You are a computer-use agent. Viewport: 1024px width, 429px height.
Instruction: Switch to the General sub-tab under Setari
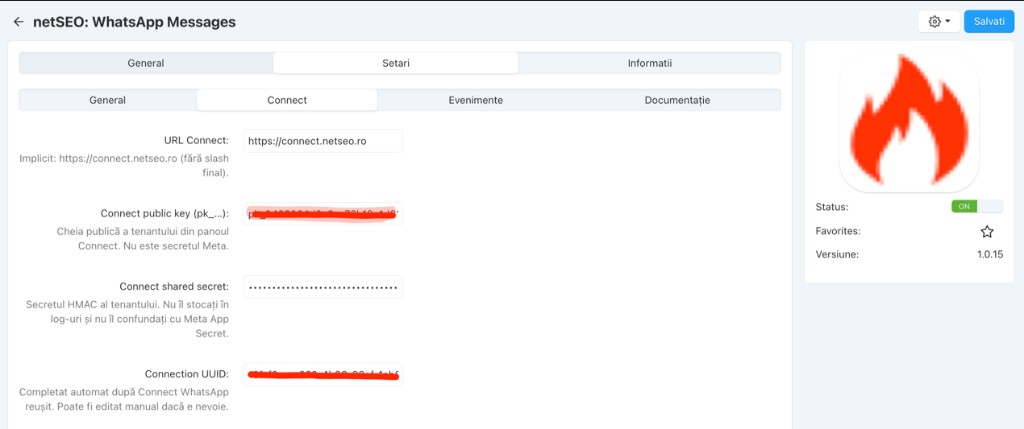tap(108, 100)
